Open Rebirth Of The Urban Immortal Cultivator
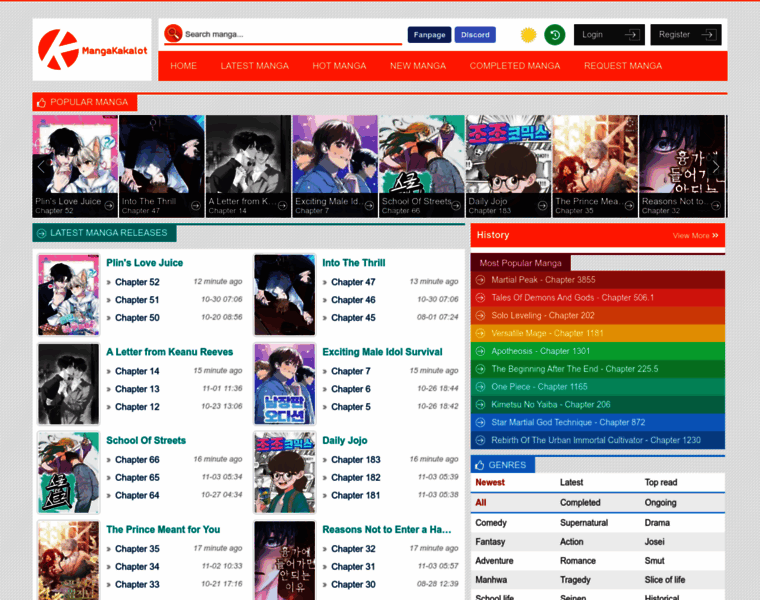The width and height of the screenshot is (760, 600). point(596,441)
